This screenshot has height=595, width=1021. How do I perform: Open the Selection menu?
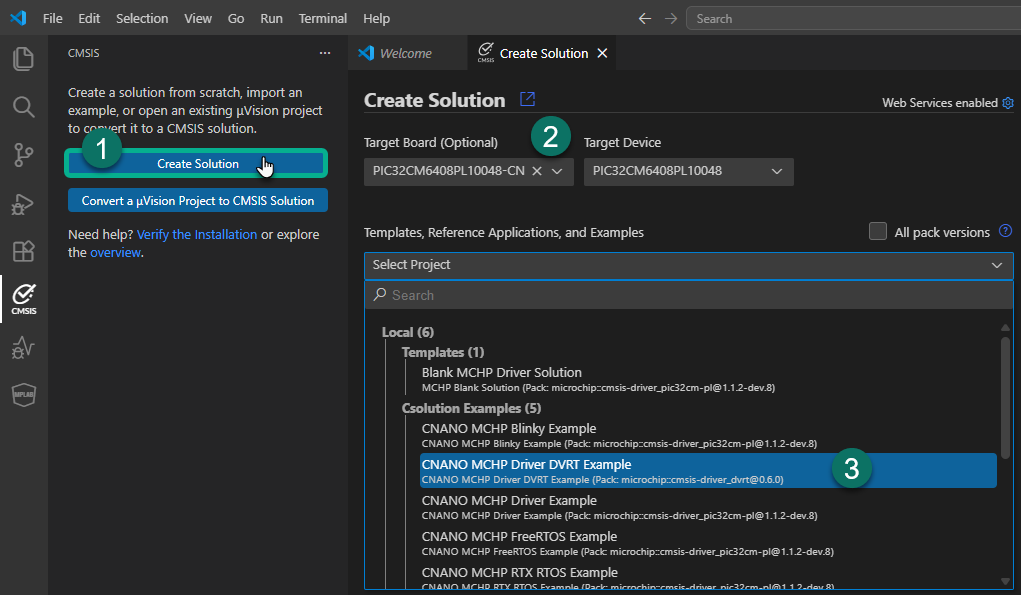(142, 18)
